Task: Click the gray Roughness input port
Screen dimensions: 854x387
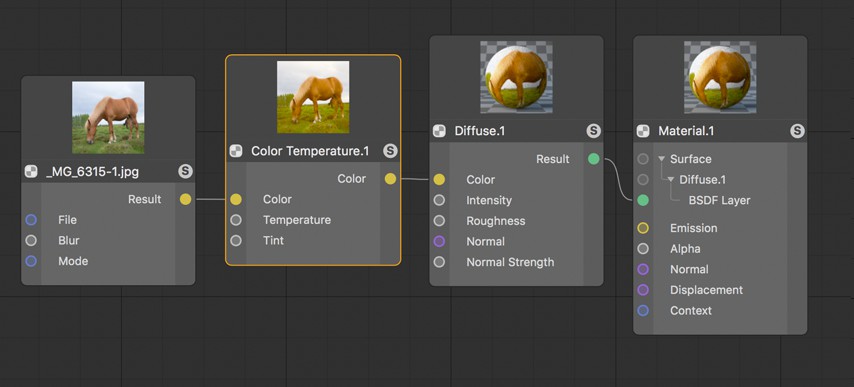Action: tap(440, 221)
